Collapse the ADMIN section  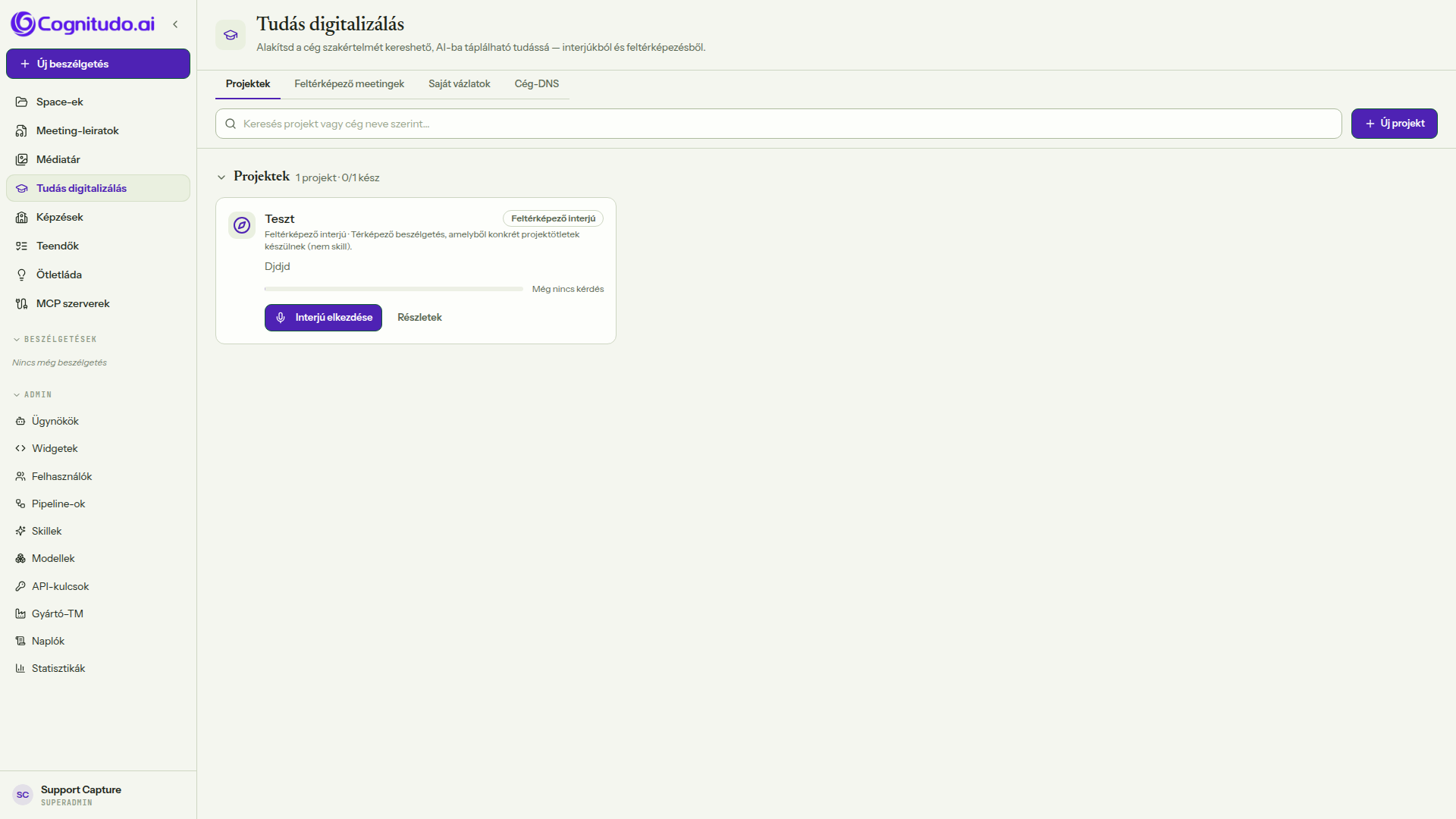click(x=17, y=394)
